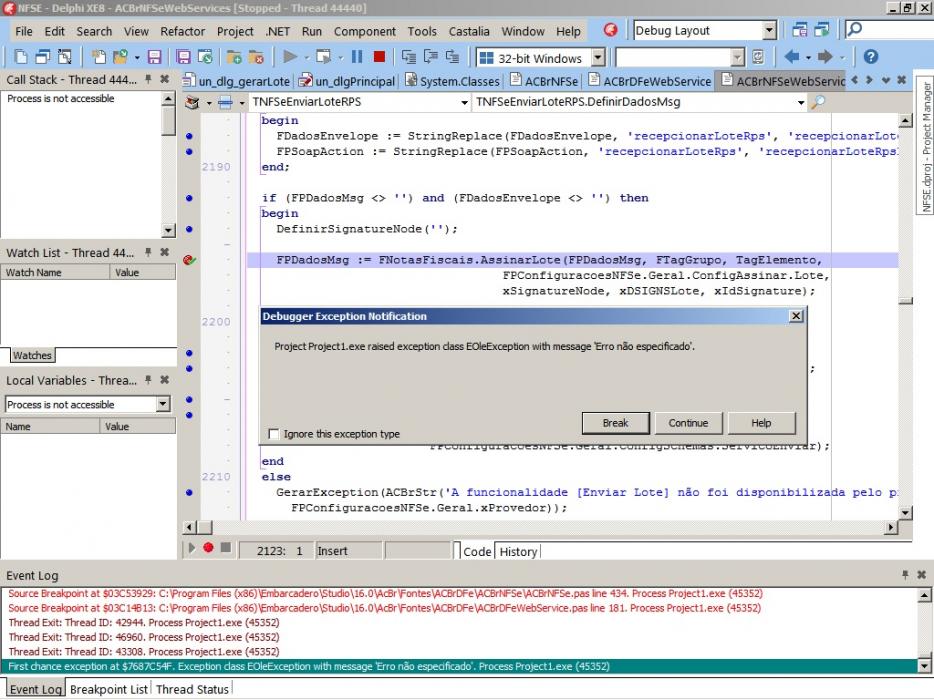Click the Trace Into debugger icon

tap(409, 57)
